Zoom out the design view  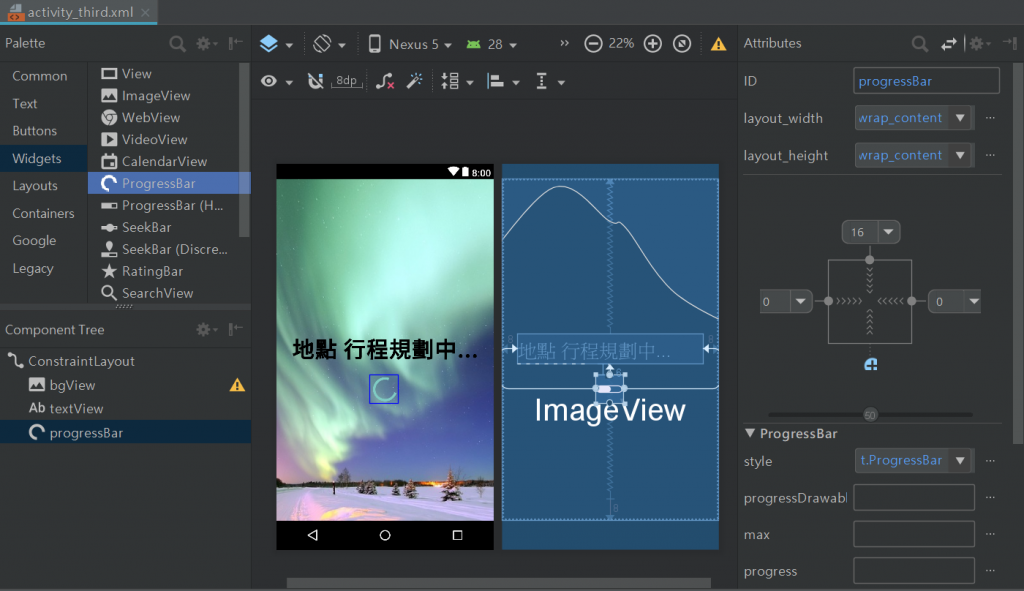point(593,44)
